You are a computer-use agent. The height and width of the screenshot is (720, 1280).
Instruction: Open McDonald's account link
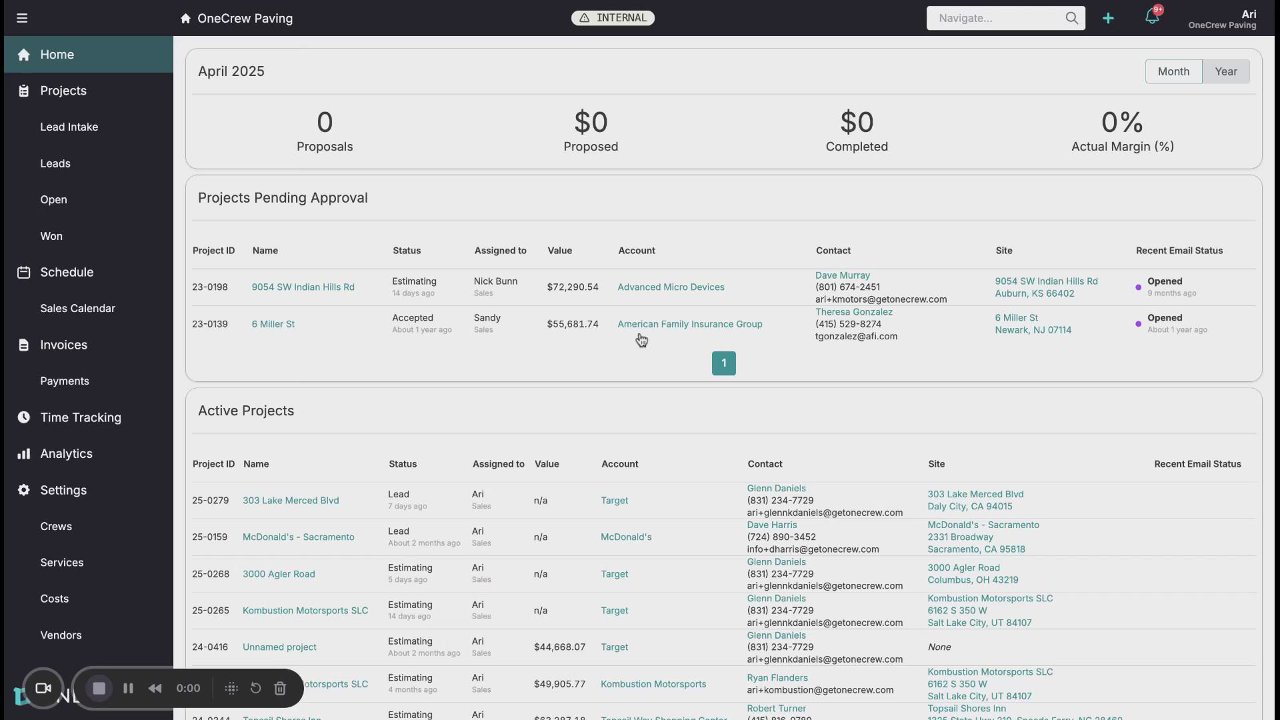(626, 537)
